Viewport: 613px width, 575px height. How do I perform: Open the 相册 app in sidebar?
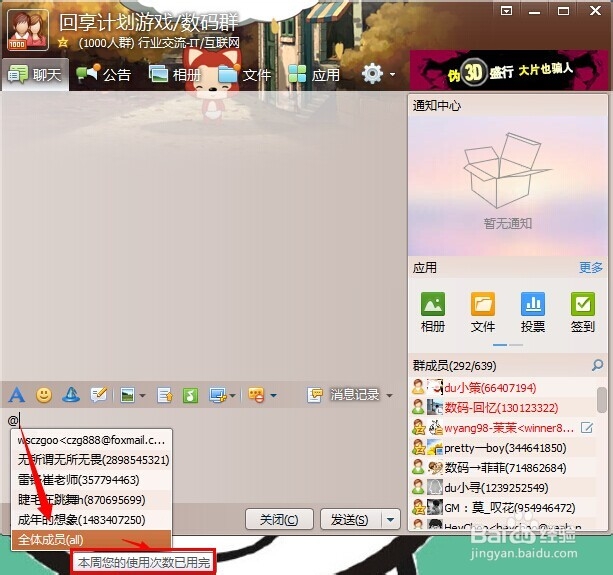(x=433, y=312)
